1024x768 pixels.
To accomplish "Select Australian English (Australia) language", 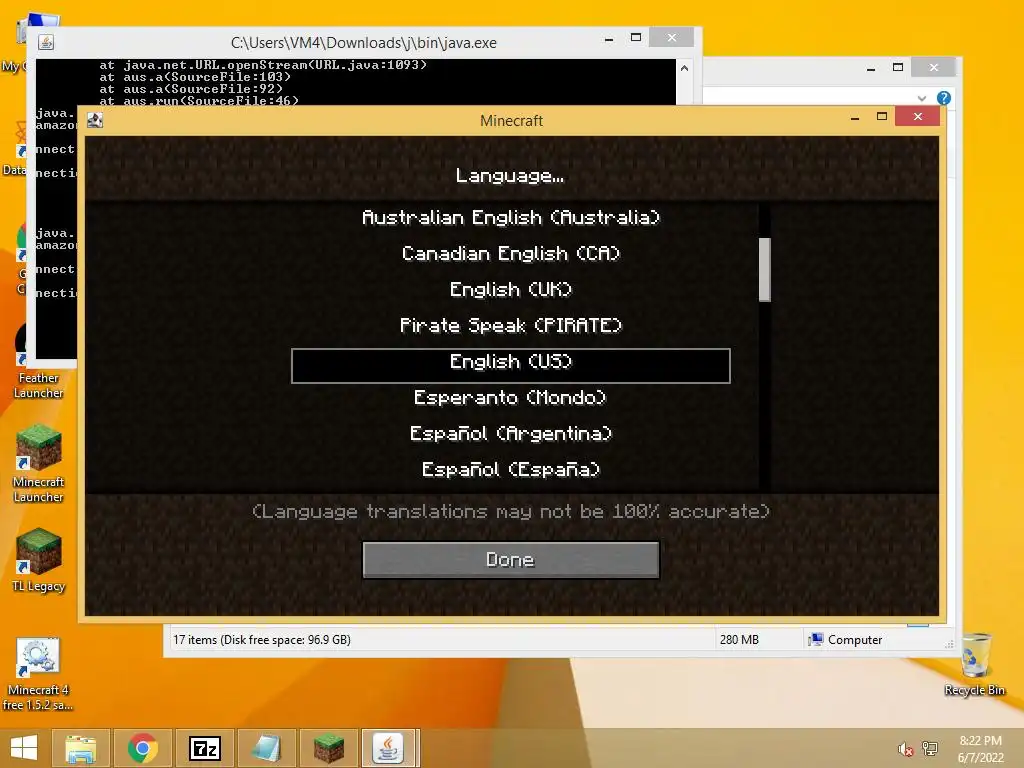I will click(x=511, y=217).
